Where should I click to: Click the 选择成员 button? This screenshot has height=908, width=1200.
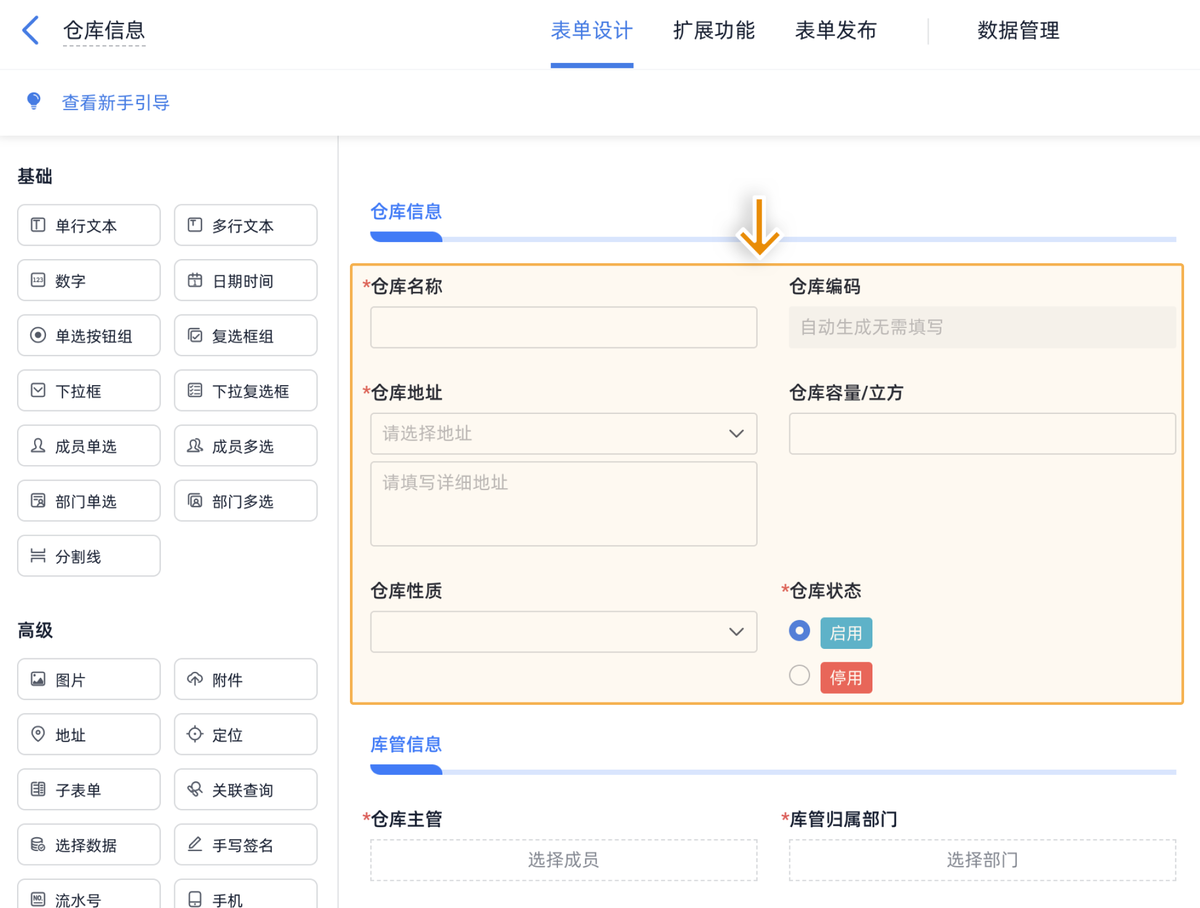tap(563, 860)
